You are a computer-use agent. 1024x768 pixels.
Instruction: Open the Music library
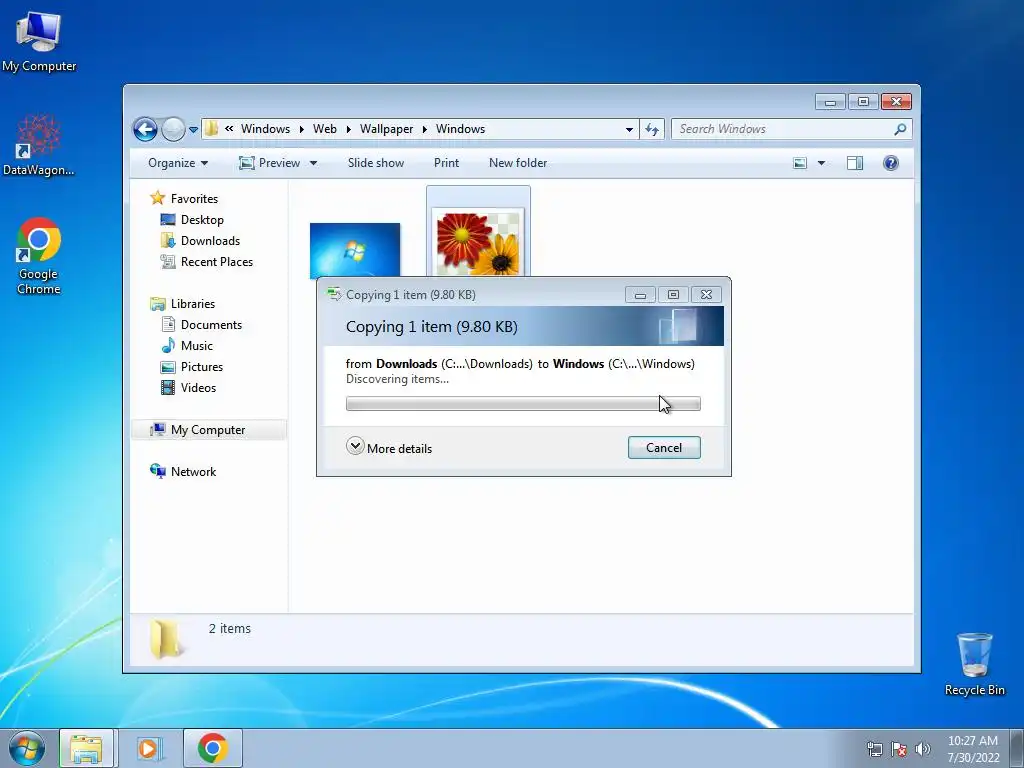[x=197, y=345]
